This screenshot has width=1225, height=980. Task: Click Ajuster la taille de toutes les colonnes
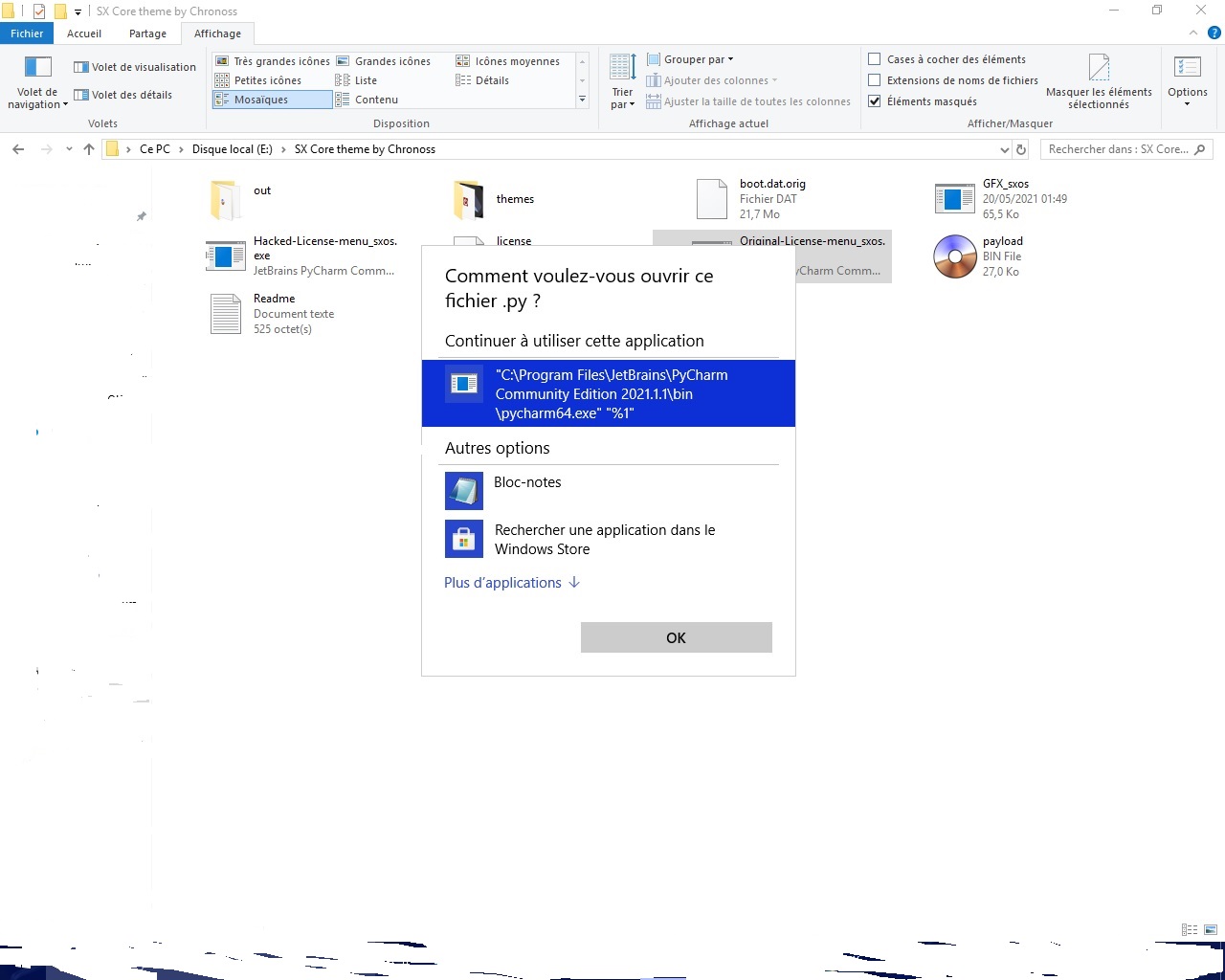tap(747, 101)
